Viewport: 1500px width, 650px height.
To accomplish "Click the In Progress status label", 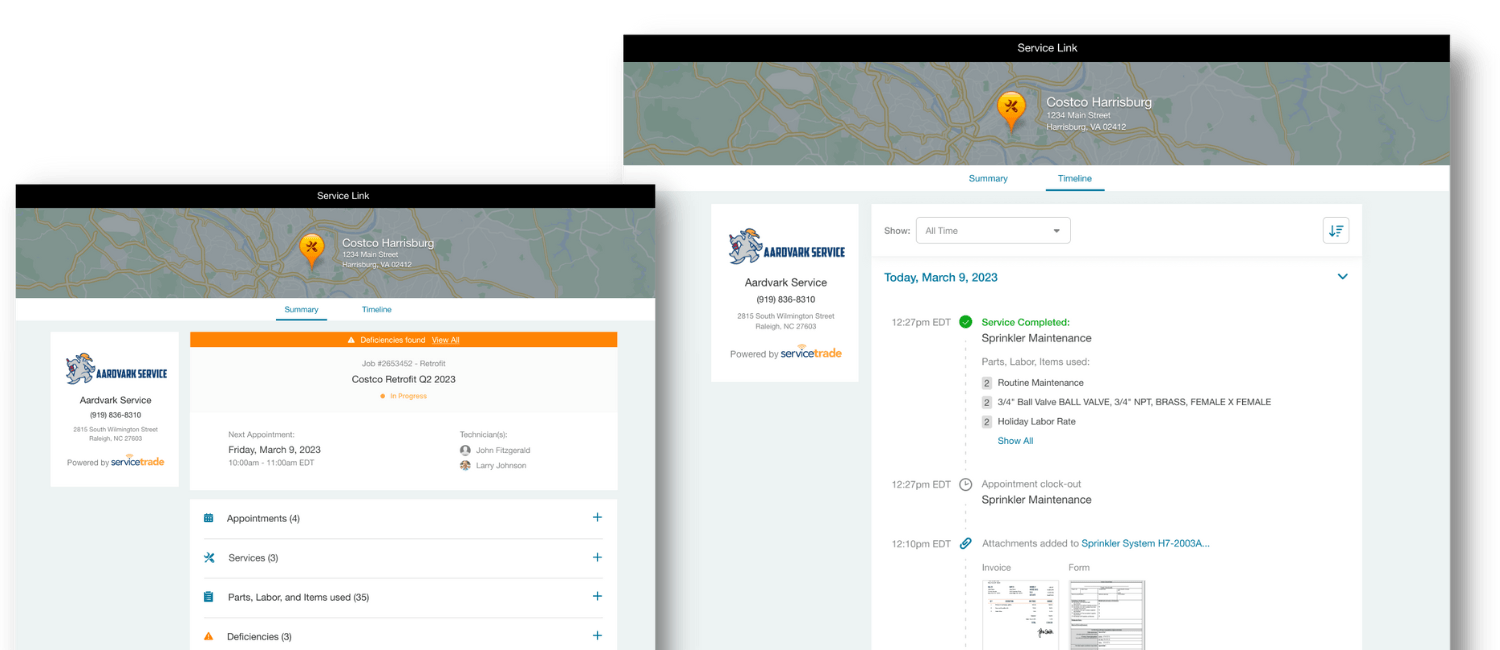I will tap(408, 396).
